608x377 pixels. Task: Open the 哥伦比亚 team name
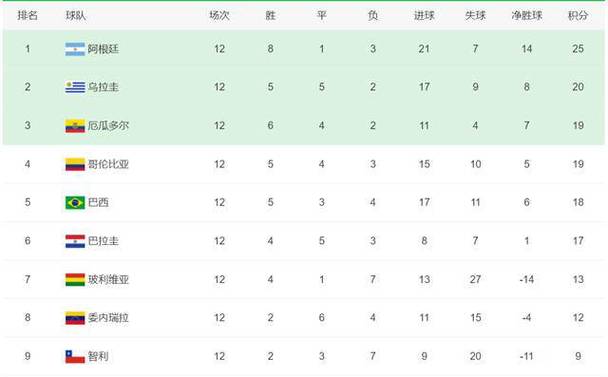click(108, 164)
